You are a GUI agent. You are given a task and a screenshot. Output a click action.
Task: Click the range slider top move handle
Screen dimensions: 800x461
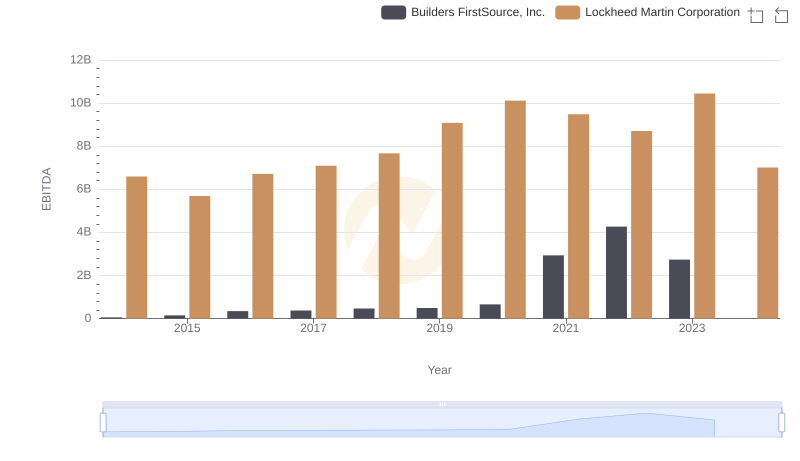click(x=442, y=404)
